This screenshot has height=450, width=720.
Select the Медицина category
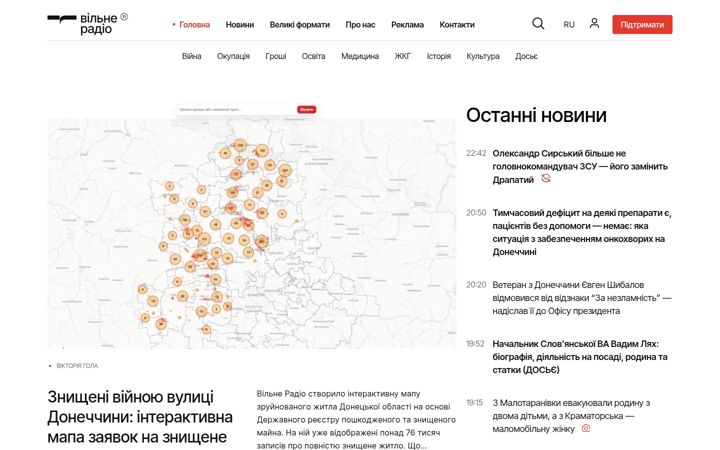[x=360, y=56]
